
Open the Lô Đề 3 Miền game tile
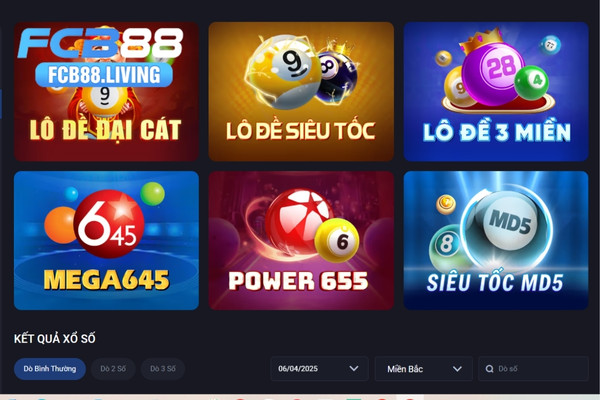(496, 91)
